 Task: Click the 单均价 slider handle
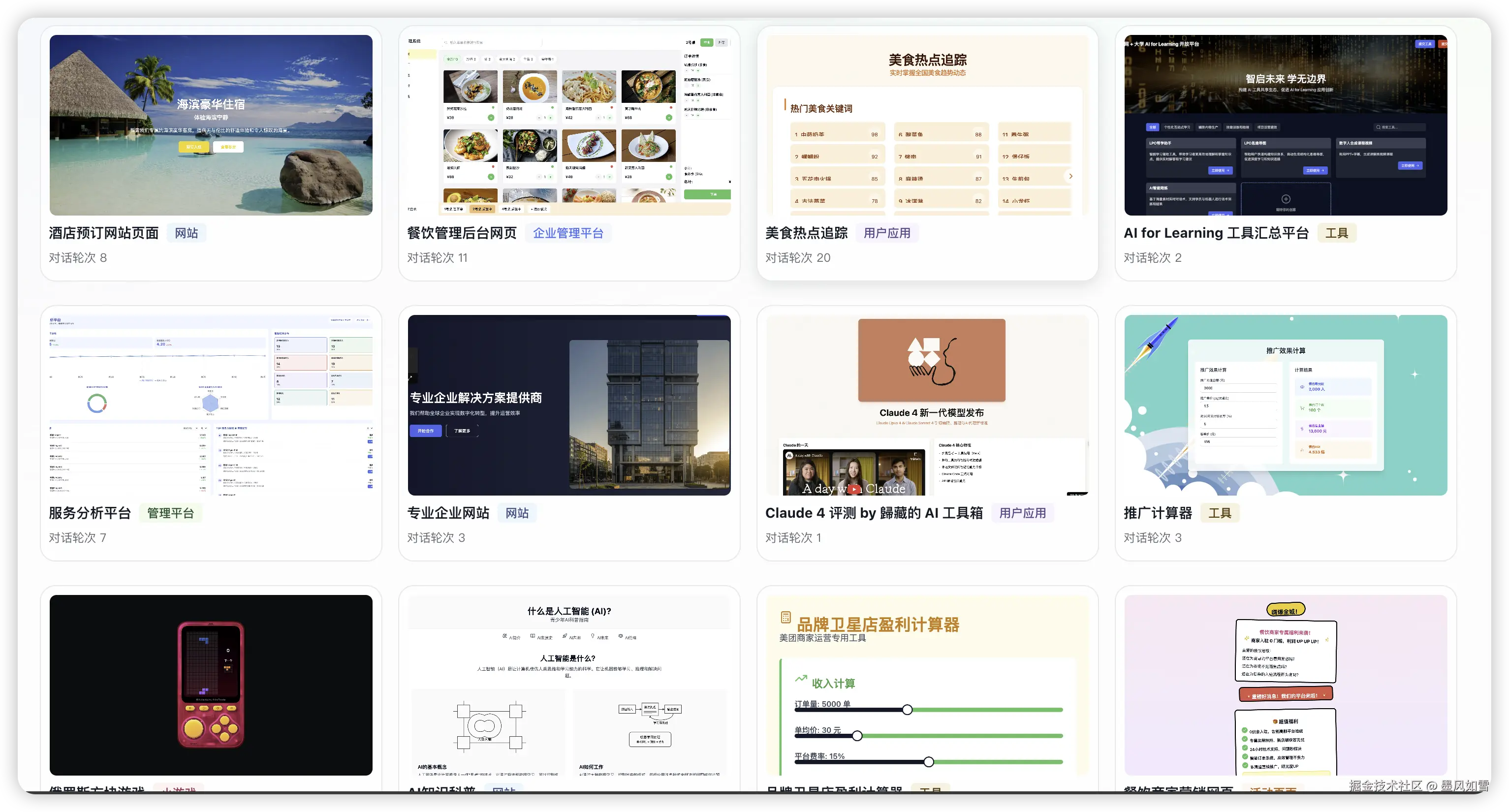point(857,736)
